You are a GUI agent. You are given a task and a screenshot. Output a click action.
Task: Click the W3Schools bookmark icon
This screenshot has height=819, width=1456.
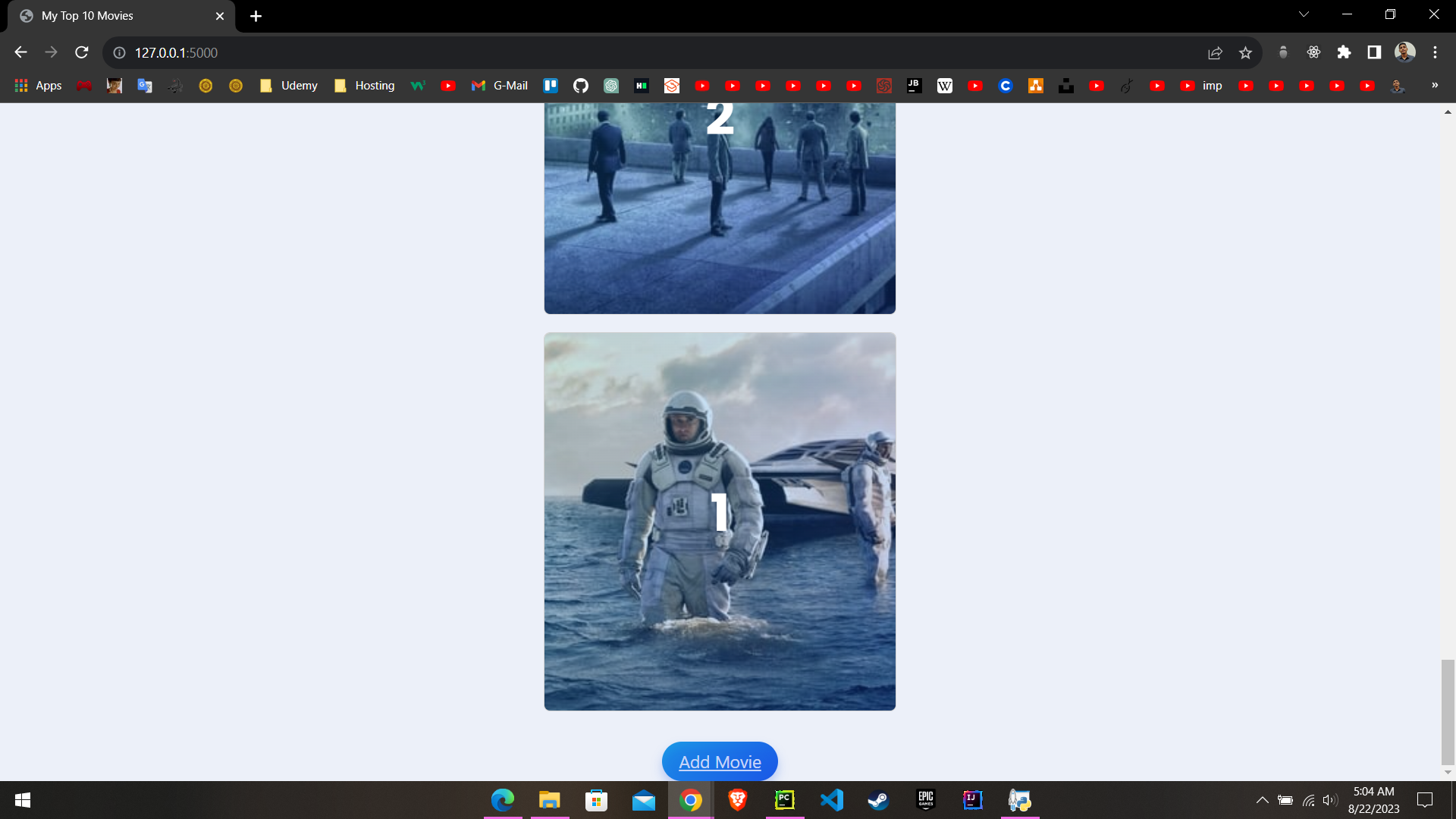click(x=418, y=86)
